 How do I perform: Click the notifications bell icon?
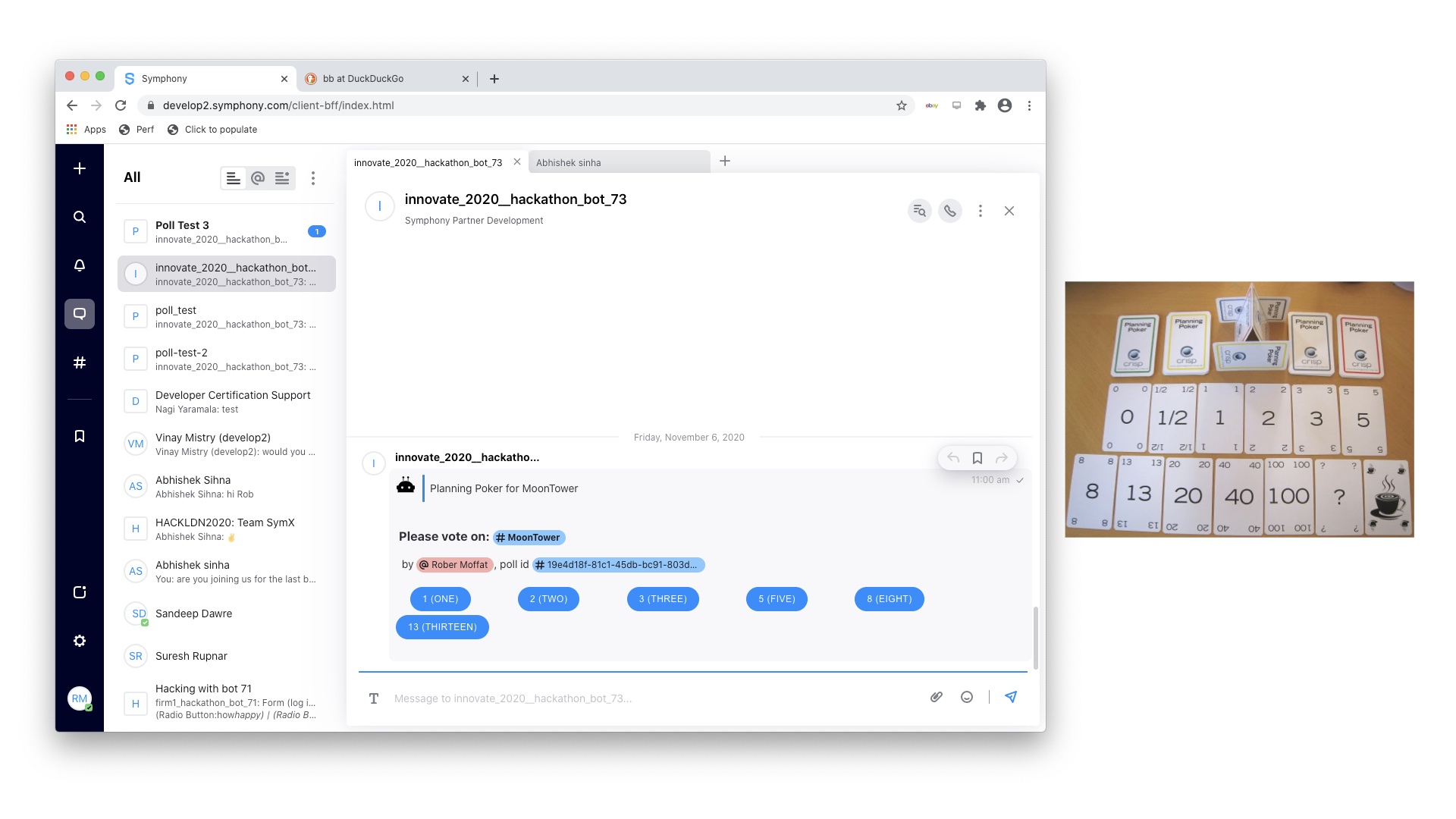pos(79,265)
